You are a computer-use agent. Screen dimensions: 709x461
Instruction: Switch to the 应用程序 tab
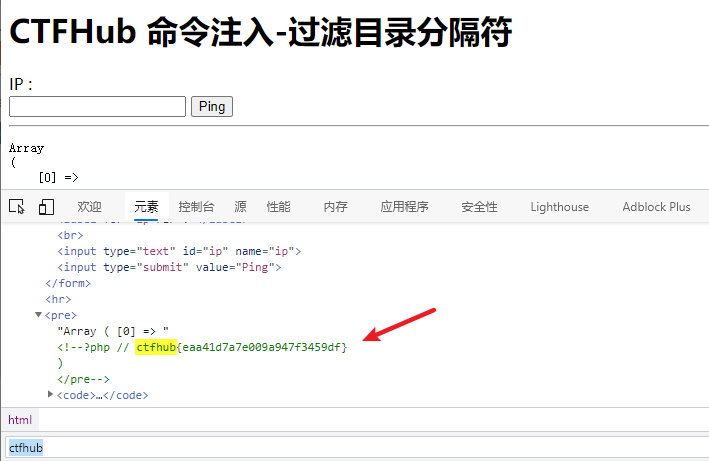pyautogui.click(x=404, y=207)
